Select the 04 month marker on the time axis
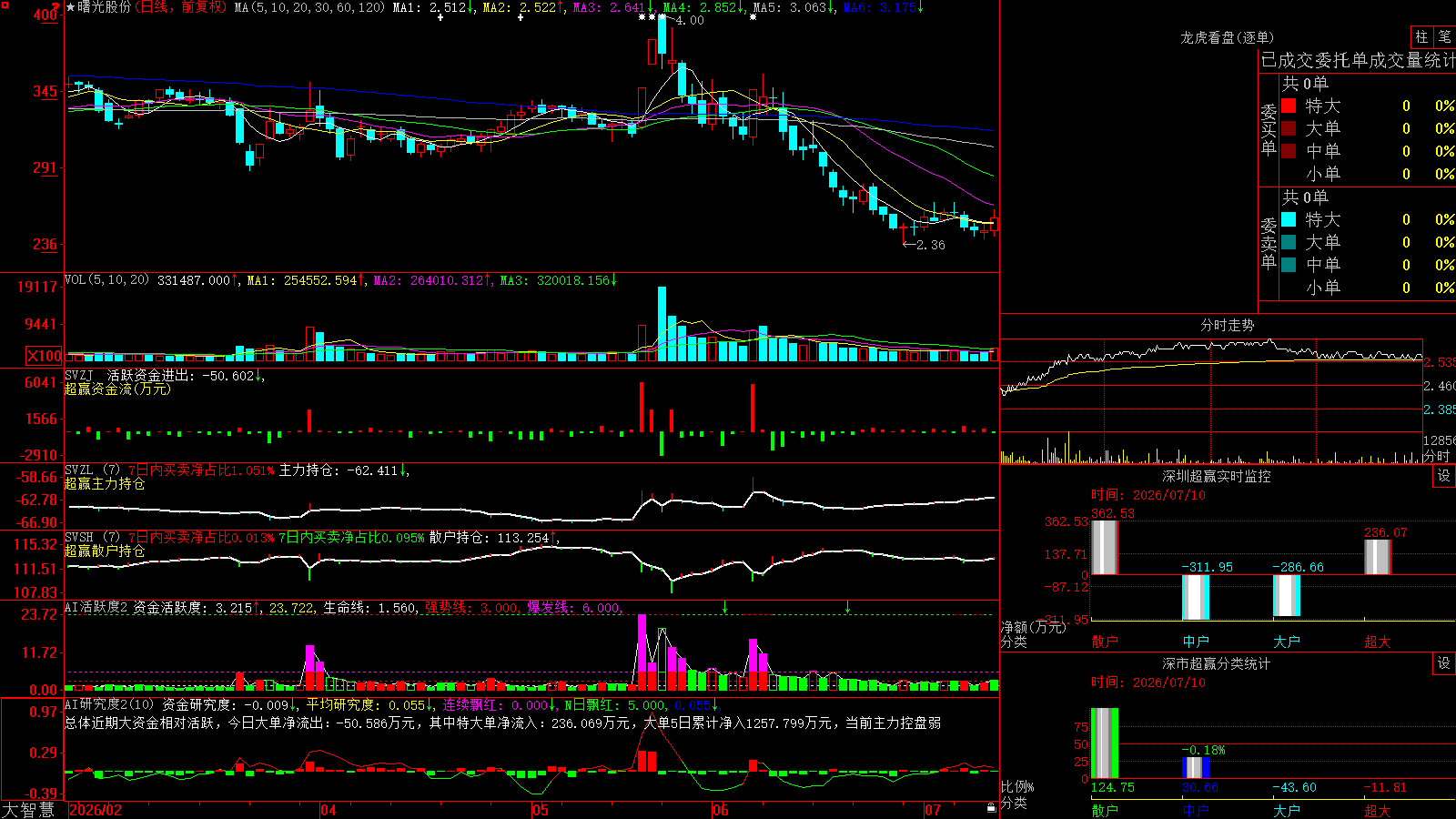This screenshot has height=819, width=1456. click(329, 810)
